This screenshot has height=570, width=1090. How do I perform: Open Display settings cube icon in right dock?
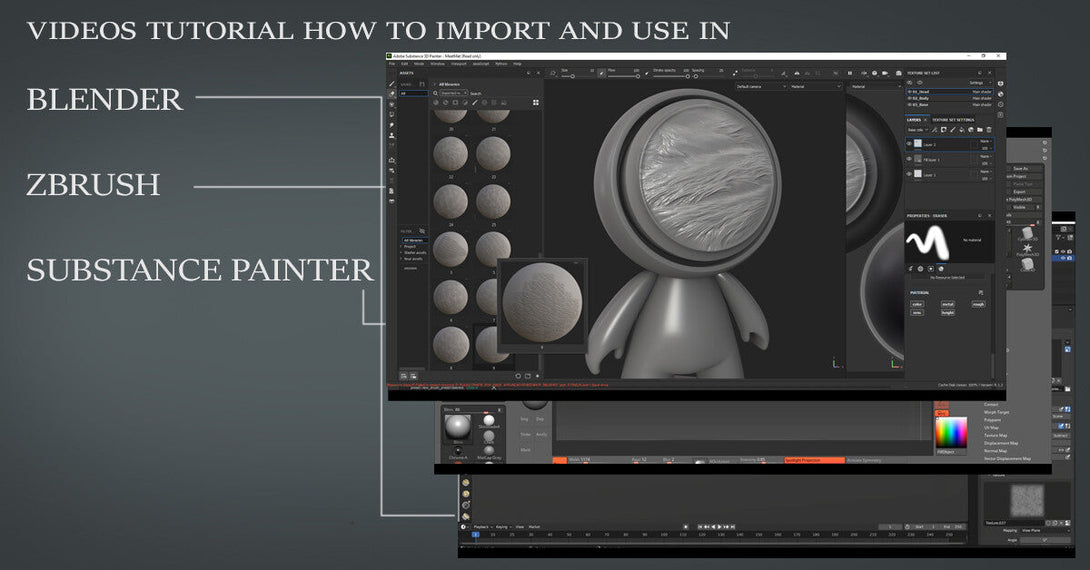(1000, 83)
